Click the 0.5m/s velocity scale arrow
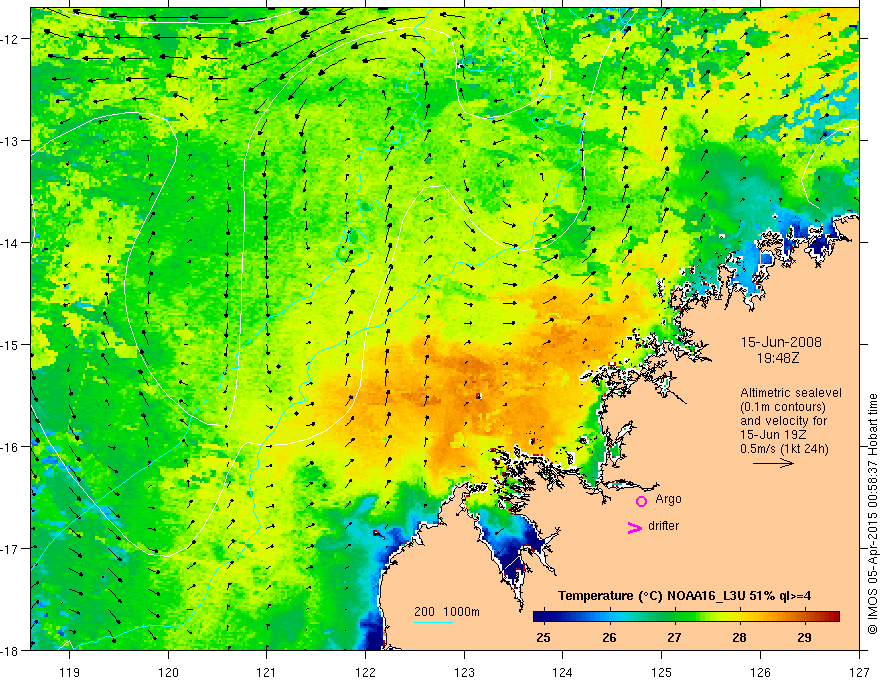 click(x=773, y=463)
